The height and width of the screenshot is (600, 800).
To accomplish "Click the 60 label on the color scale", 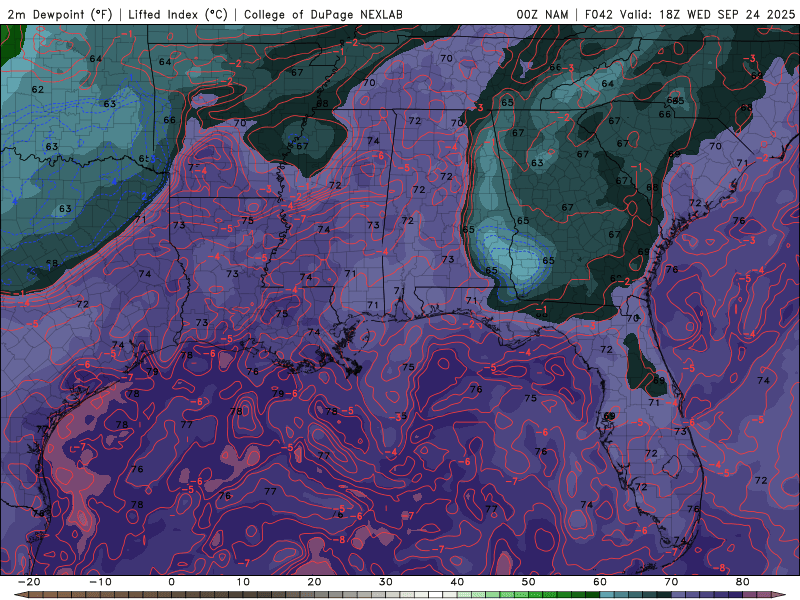I will (x=600, y=582).
